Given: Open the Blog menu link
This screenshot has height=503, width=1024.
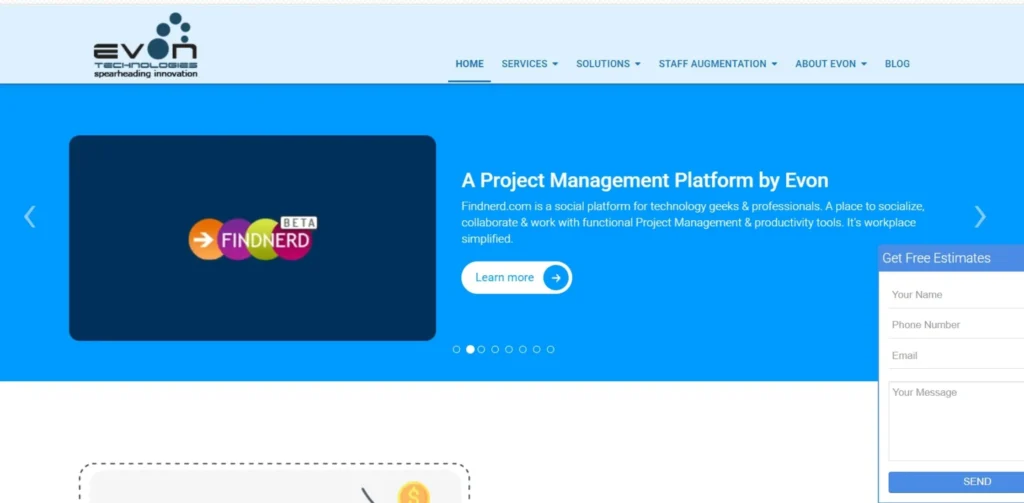Looking at the screenshot, I should point(897,64).
